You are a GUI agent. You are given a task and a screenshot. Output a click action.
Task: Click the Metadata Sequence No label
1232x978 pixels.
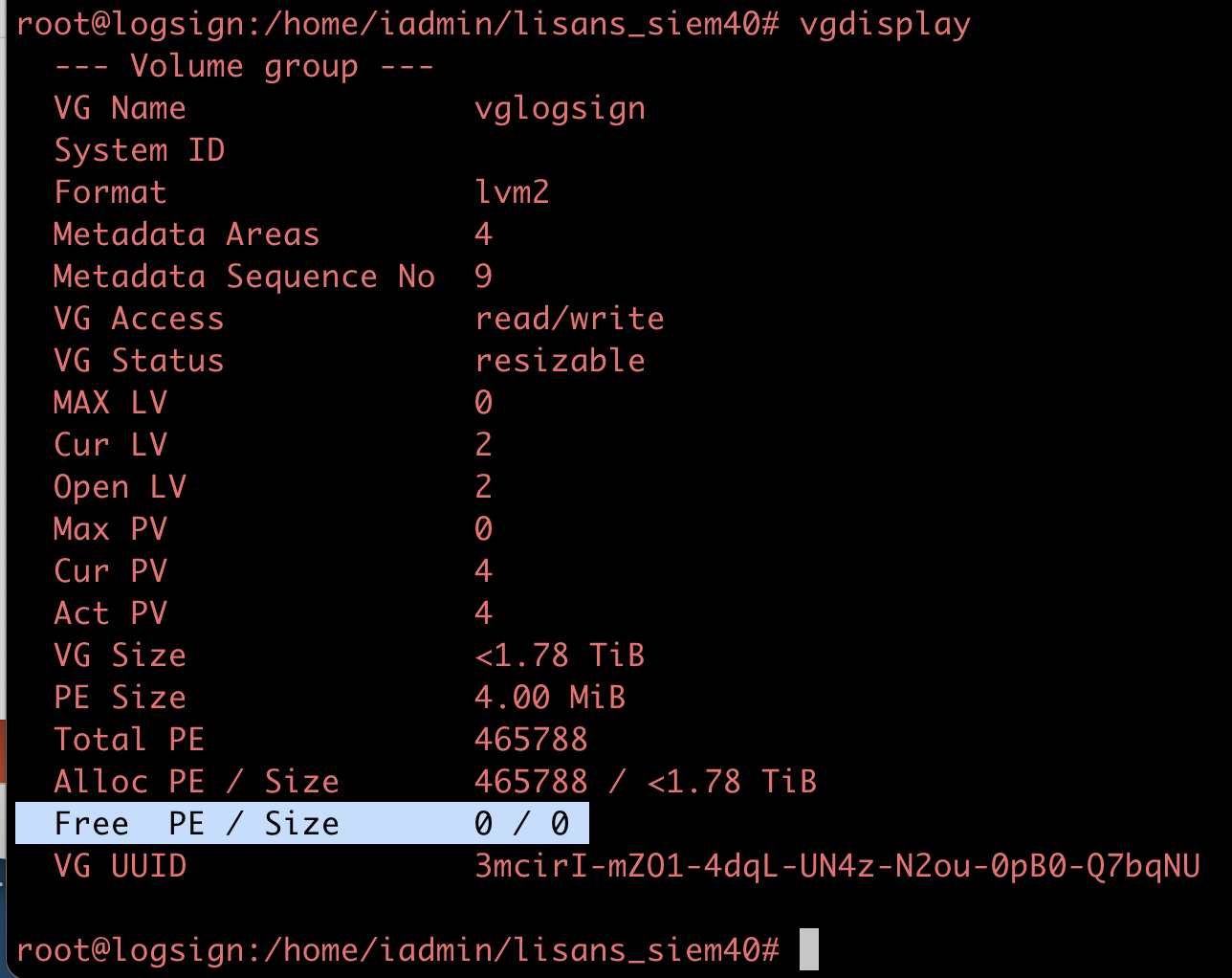click(244, 277)
